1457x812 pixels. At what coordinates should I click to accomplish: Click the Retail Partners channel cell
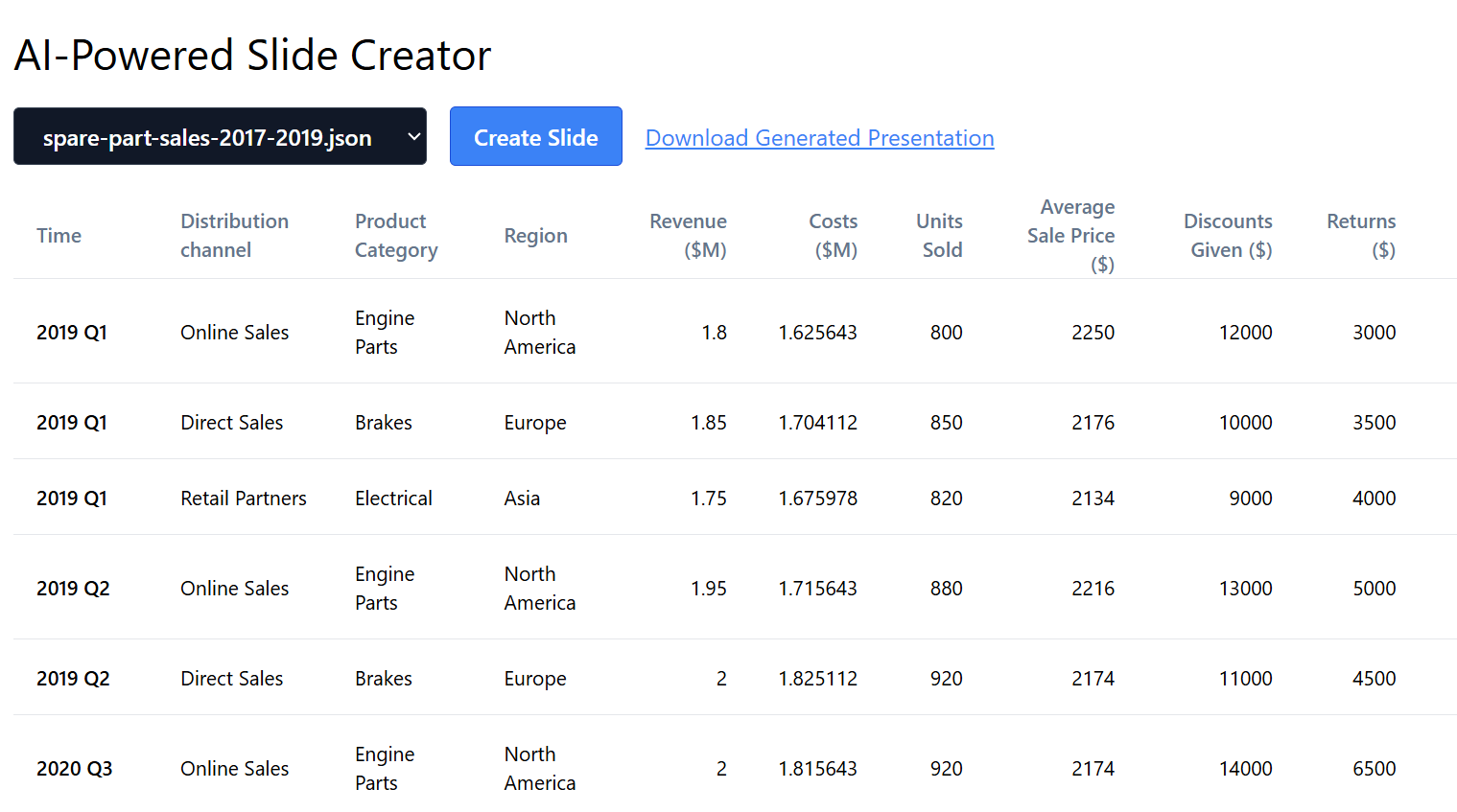pos(244,499)
